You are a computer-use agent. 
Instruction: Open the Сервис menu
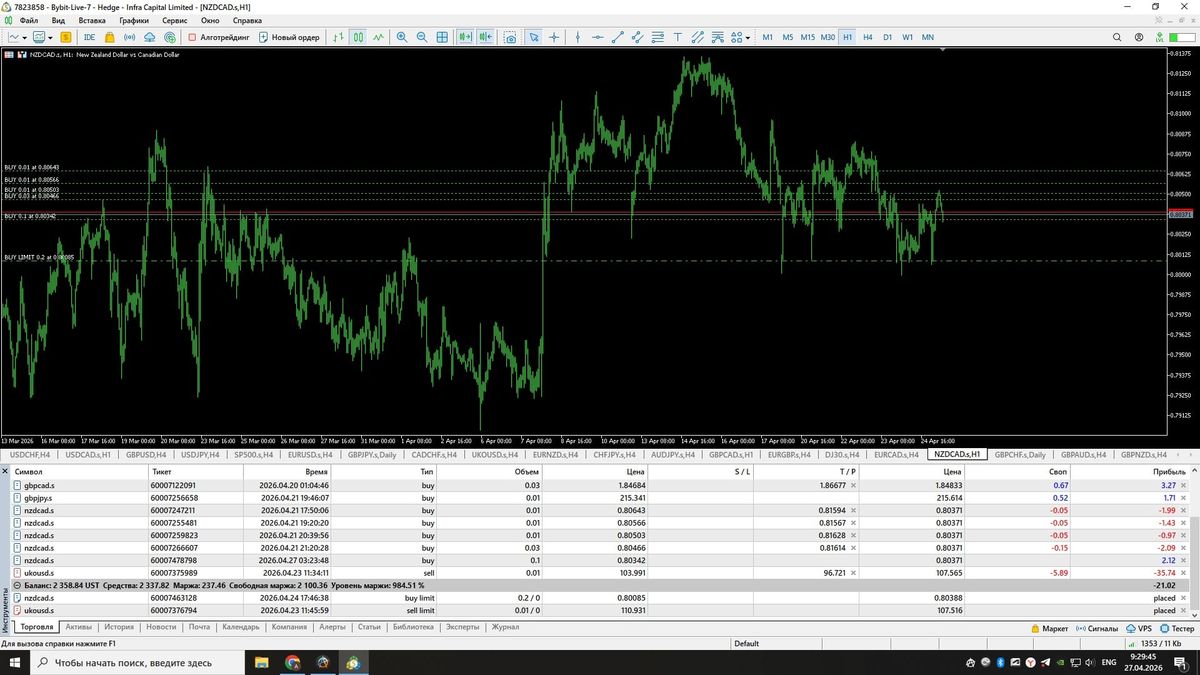174,20
